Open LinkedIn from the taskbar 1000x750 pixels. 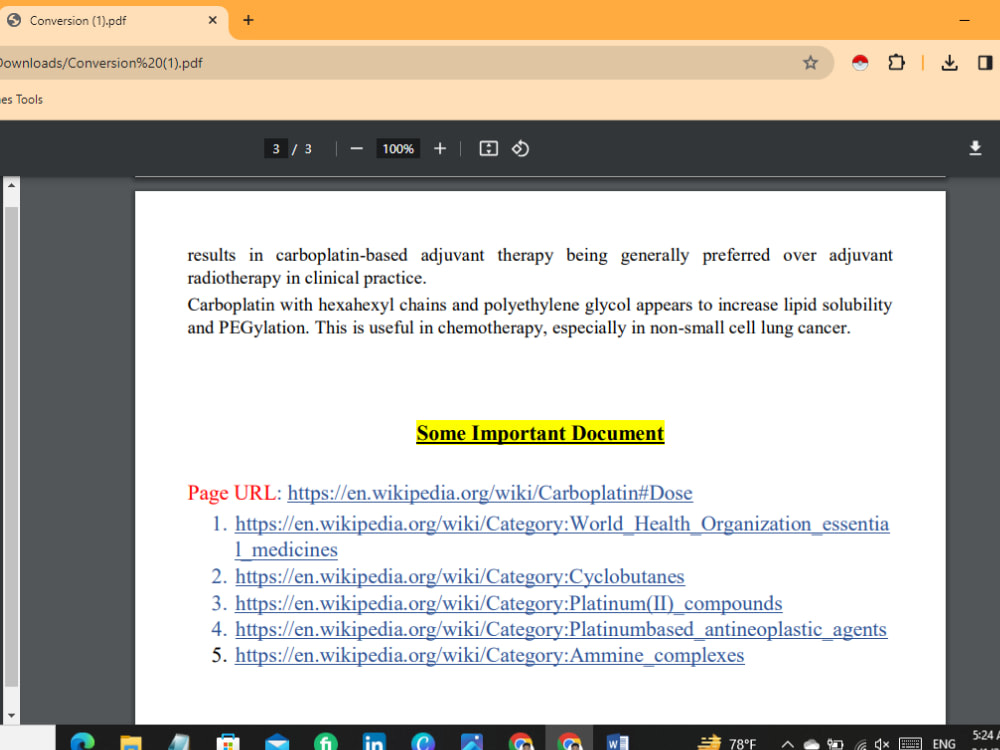click(374, 742)
